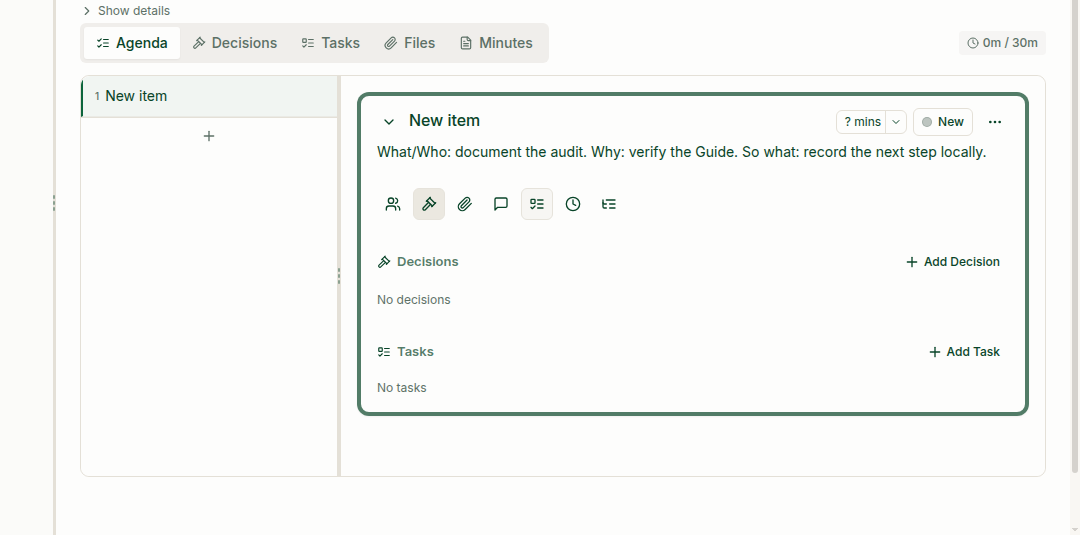Click the 0m / 30m time indicator
Image resolution: width=1080 pixels, height=535 pixels.
(1002, 43)
